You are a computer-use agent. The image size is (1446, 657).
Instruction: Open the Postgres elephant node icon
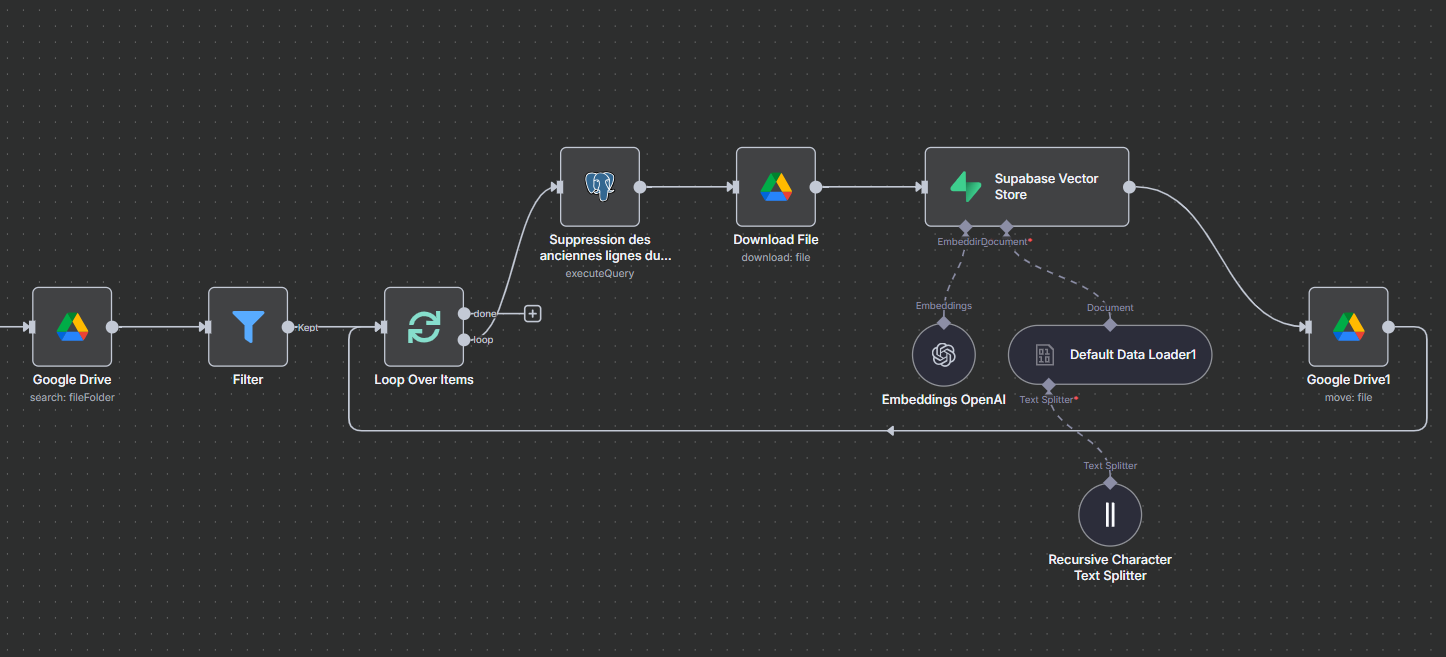pyautogui.click(x=600, y=187)
